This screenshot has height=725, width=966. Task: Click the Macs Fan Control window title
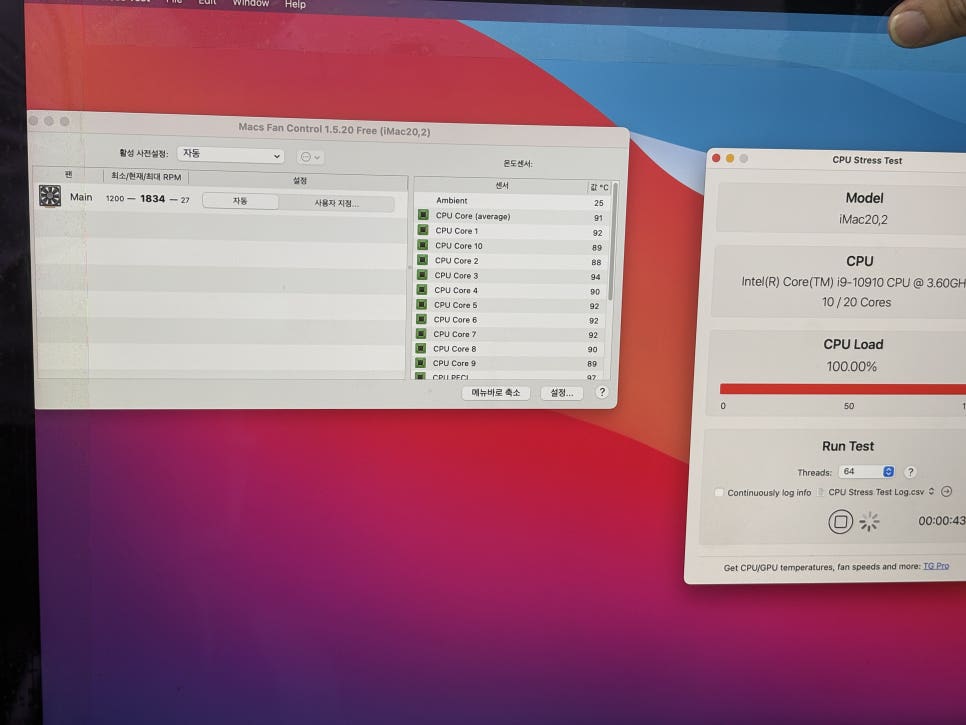334,129
